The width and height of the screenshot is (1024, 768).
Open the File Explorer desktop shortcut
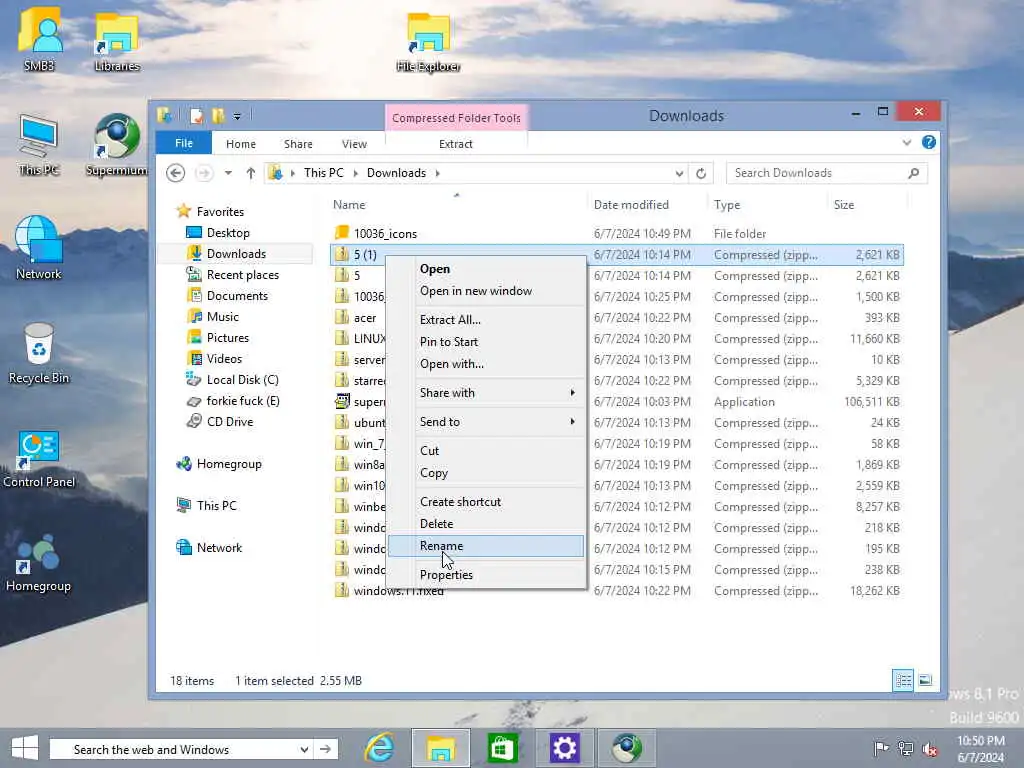click(428, 40)
